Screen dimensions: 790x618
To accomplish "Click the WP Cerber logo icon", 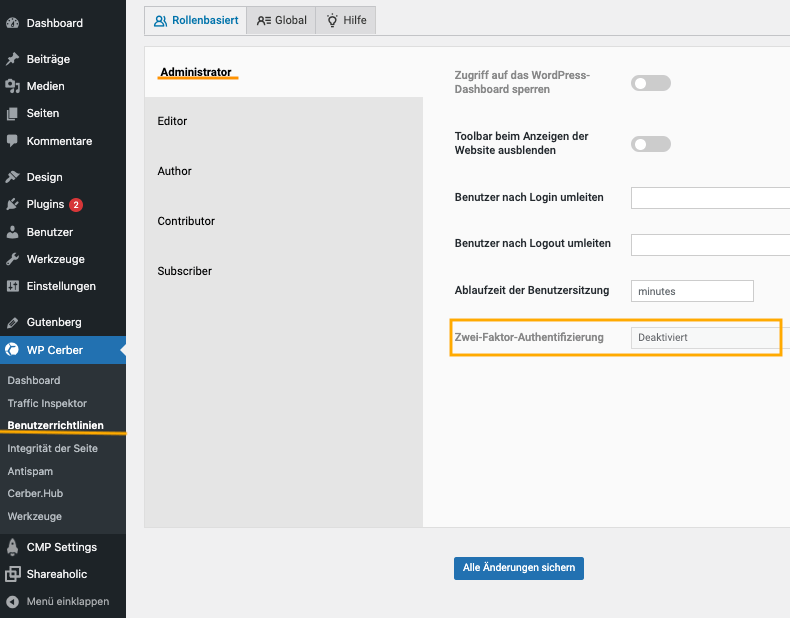I will click(12, 350).
